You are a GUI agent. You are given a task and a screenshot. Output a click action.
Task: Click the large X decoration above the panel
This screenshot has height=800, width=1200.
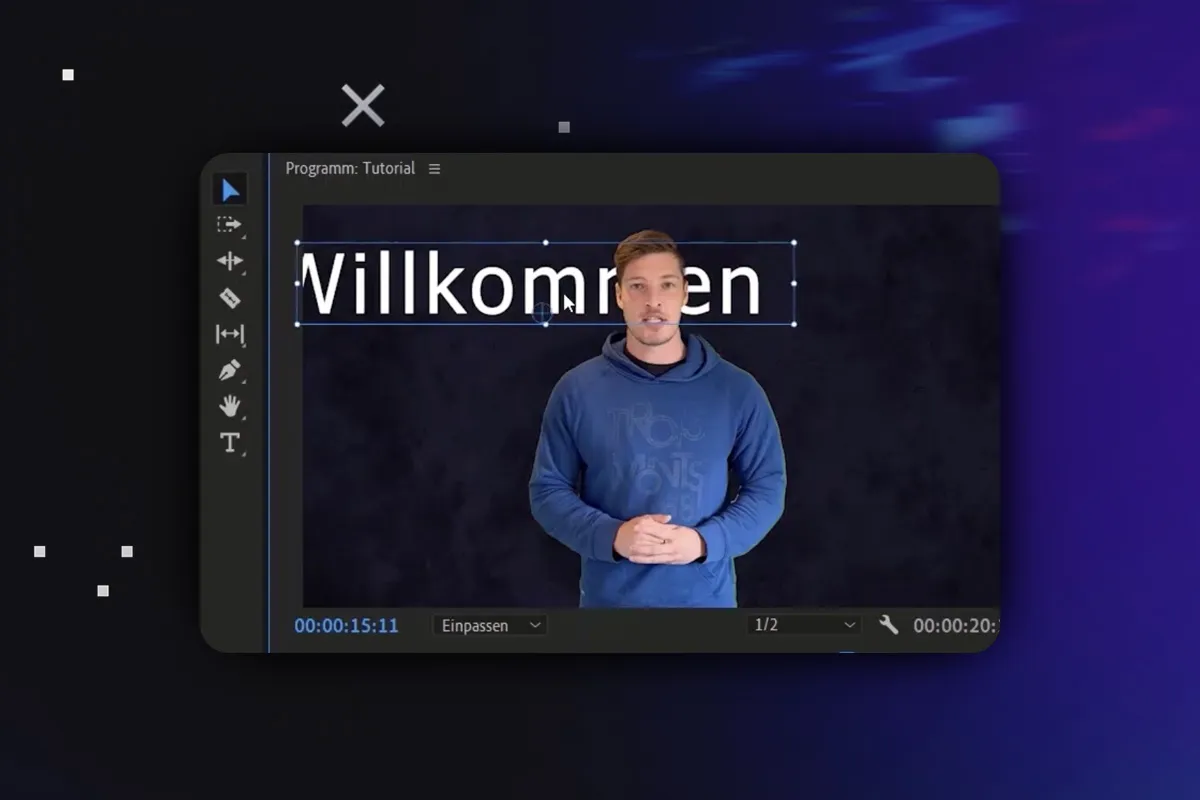click(x=363, y=105)
